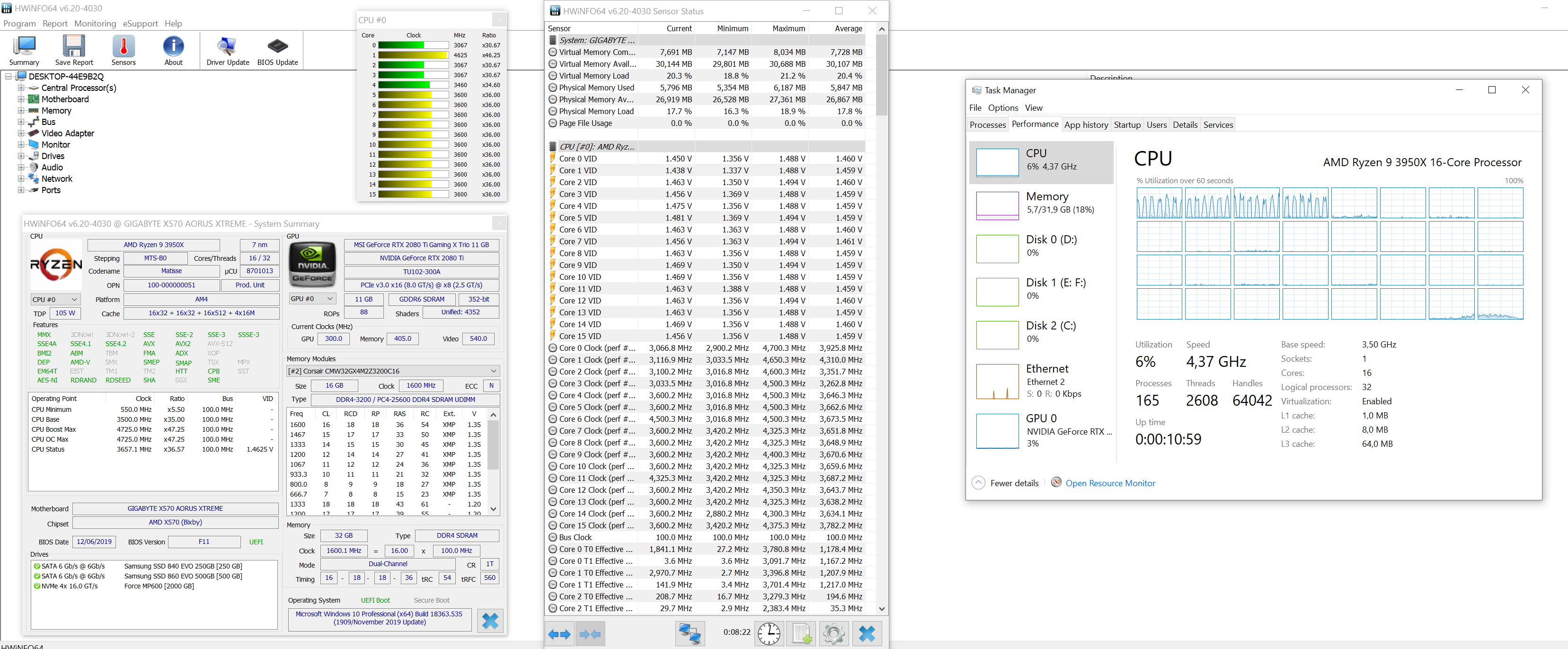
Task: Reset sensor timer using clock icon
Action: pos(769,634)
